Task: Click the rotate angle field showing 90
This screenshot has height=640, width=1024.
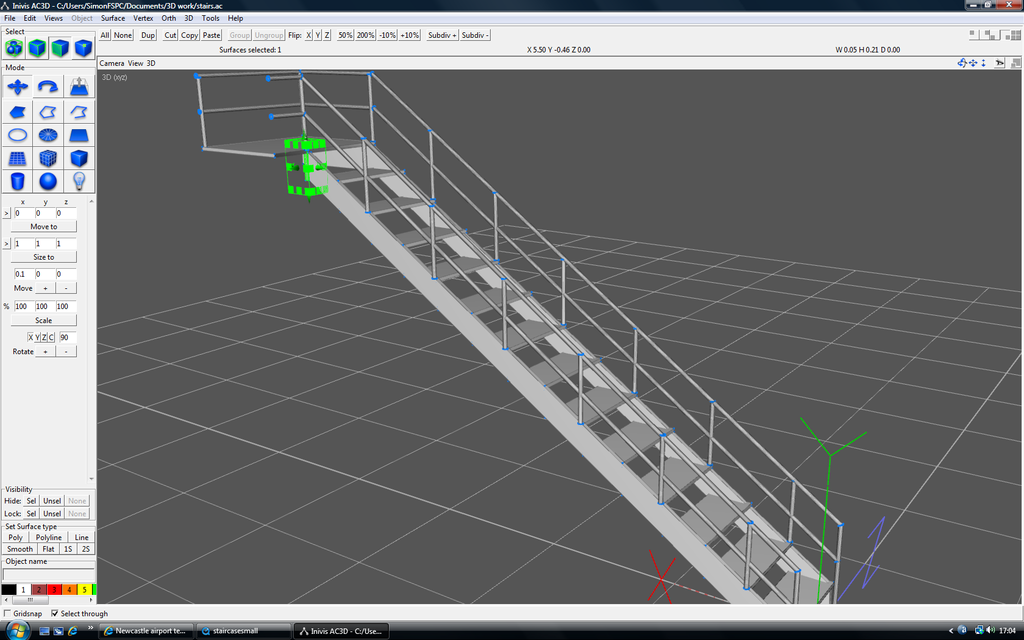Action: (67, 337)
